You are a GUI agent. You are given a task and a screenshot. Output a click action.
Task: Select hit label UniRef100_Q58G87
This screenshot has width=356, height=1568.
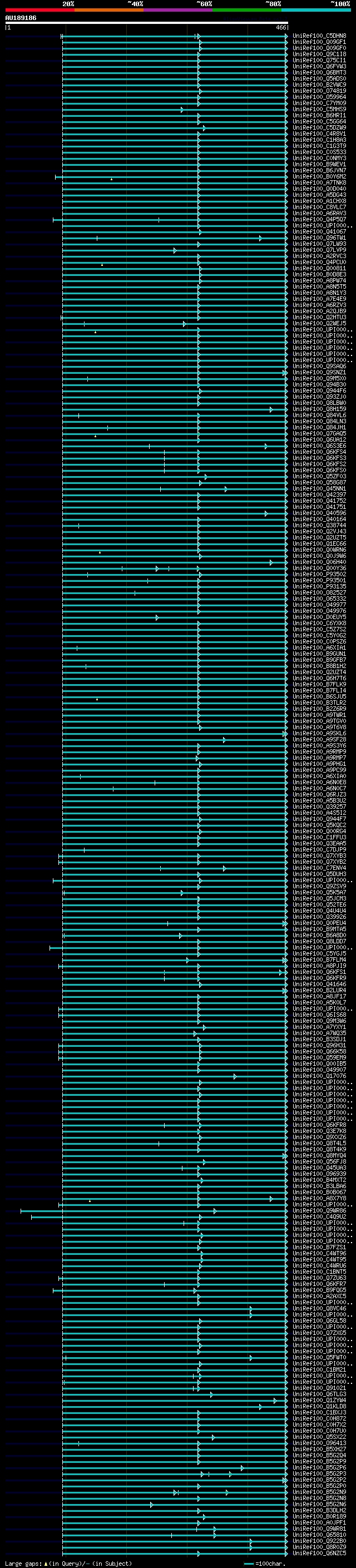[319, 483]
